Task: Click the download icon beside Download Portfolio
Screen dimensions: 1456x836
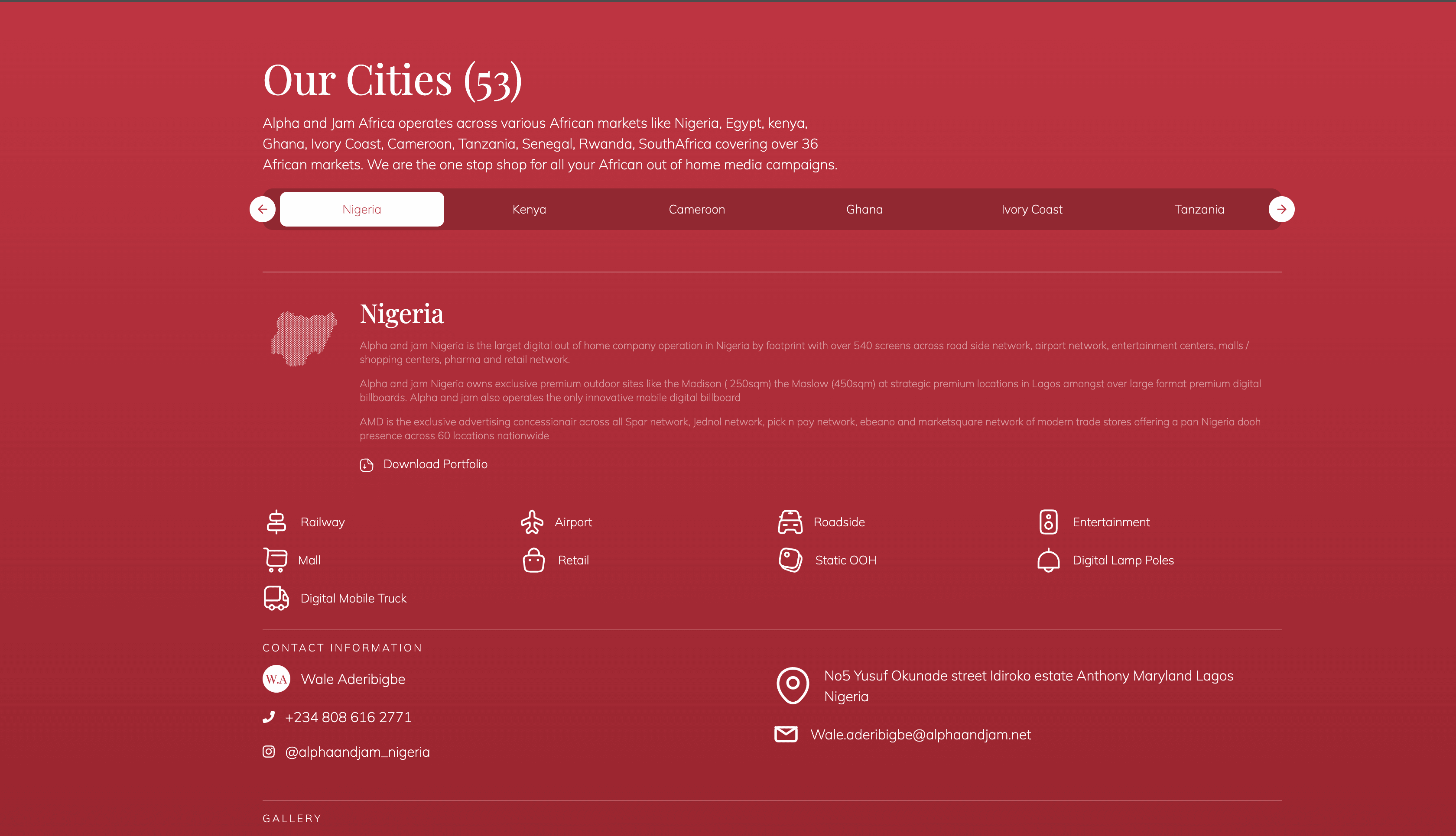Action: pos(367,464)
